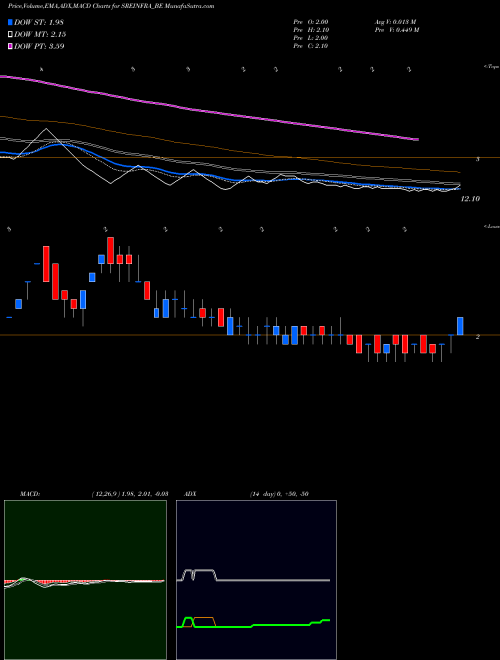Click the '12.10' label on EMA chart

click(470, 199)
